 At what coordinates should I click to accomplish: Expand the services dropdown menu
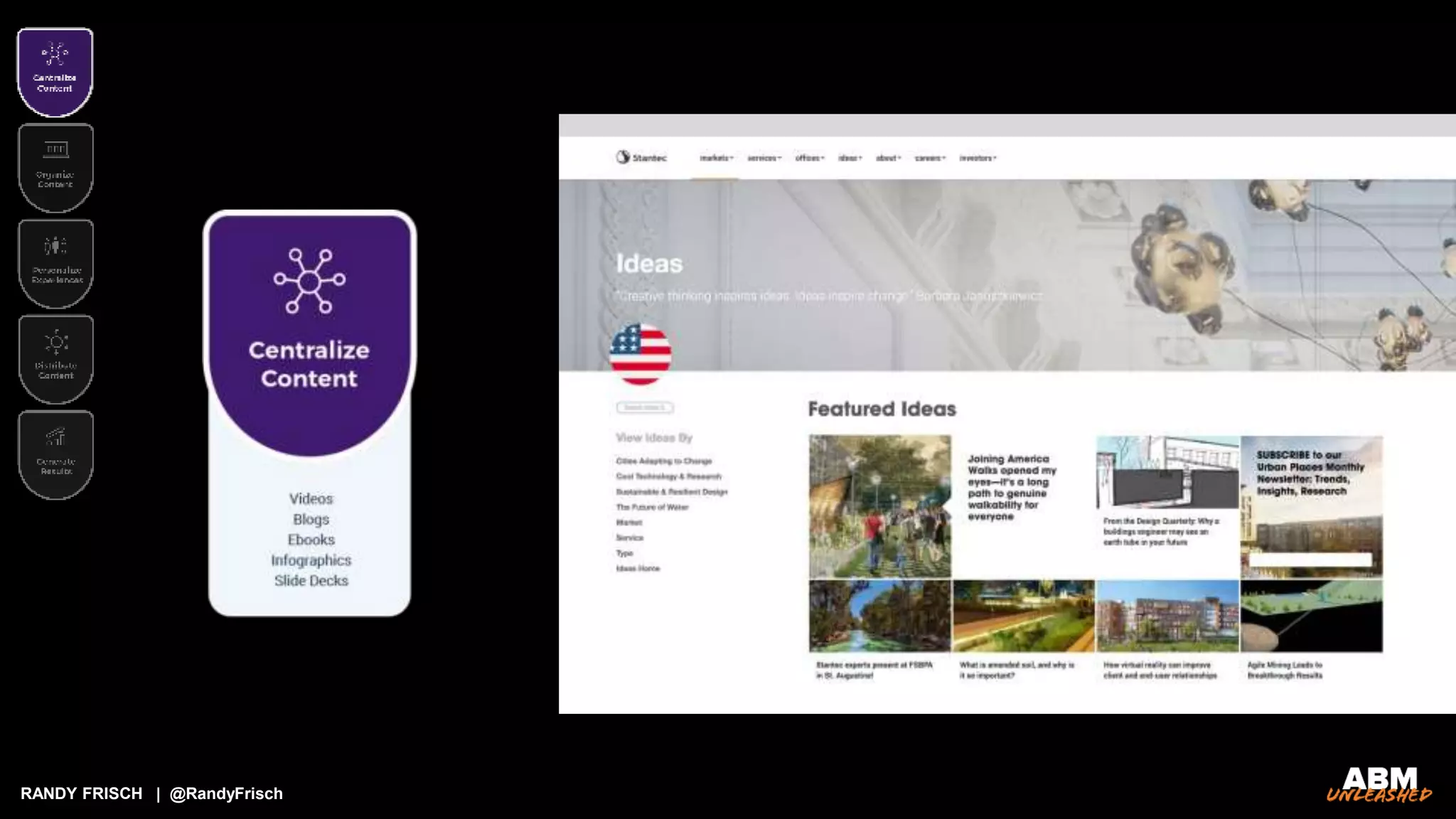764,158
